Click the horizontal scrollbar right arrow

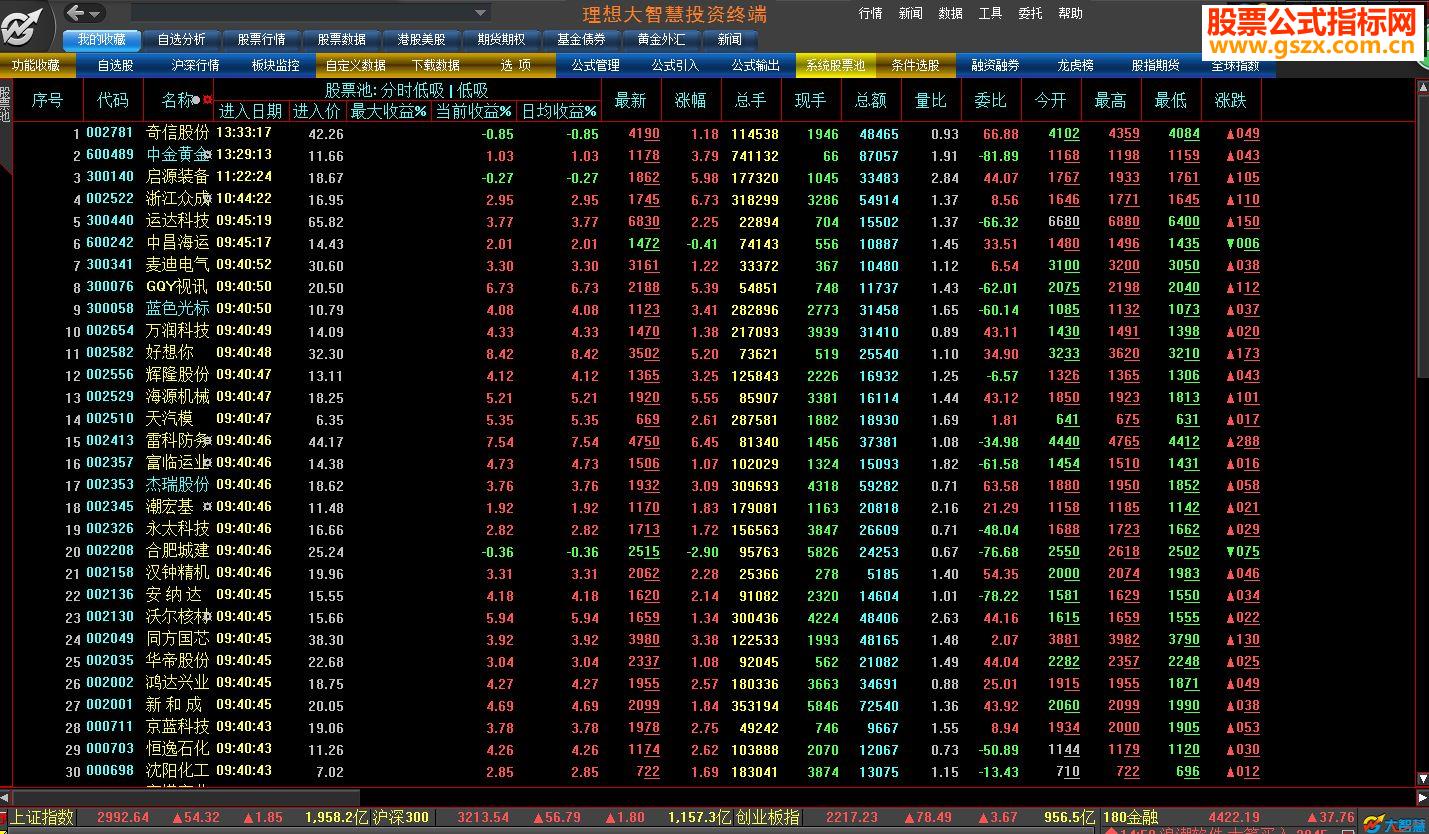pos(1422,797)
